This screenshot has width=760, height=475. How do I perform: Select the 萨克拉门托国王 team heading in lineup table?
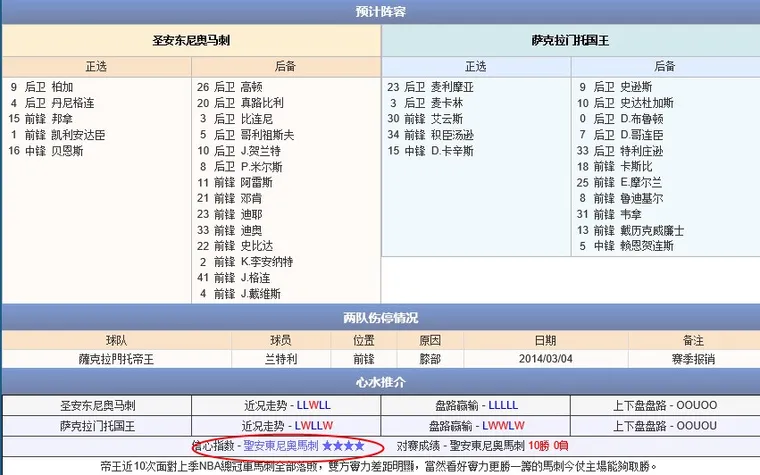pos(570,40)
